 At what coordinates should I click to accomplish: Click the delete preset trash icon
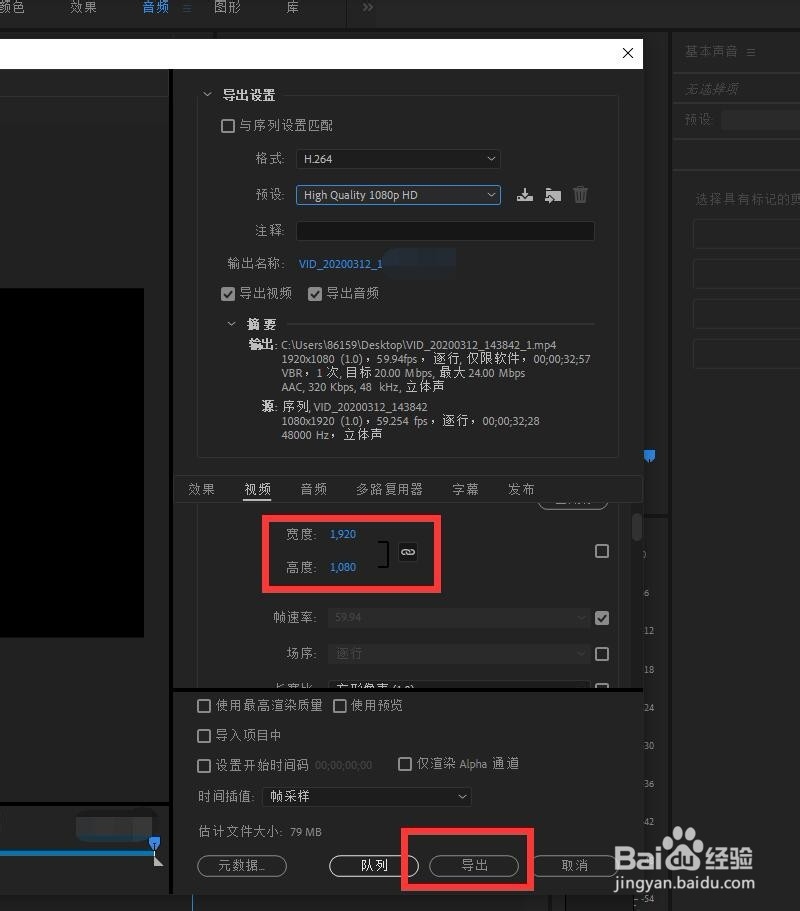[580, 194]
